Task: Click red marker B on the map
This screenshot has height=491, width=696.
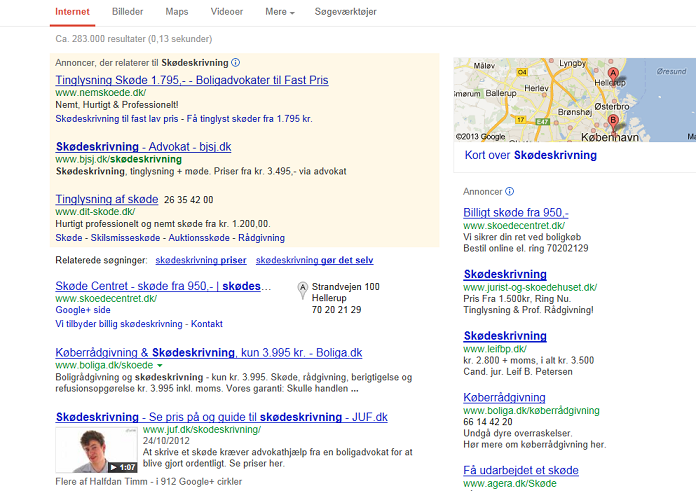Action: click(x=613, y=122)
